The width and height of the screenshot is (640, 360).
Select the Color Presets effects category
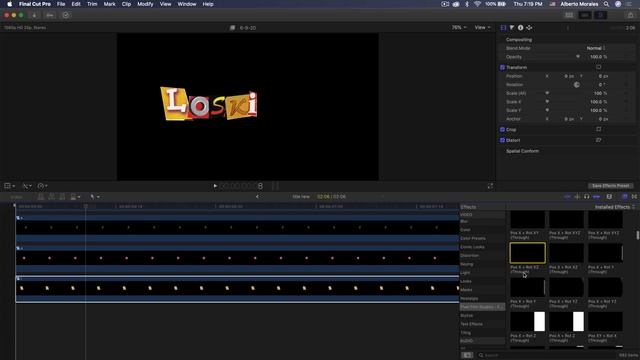(x=473, y=238)
